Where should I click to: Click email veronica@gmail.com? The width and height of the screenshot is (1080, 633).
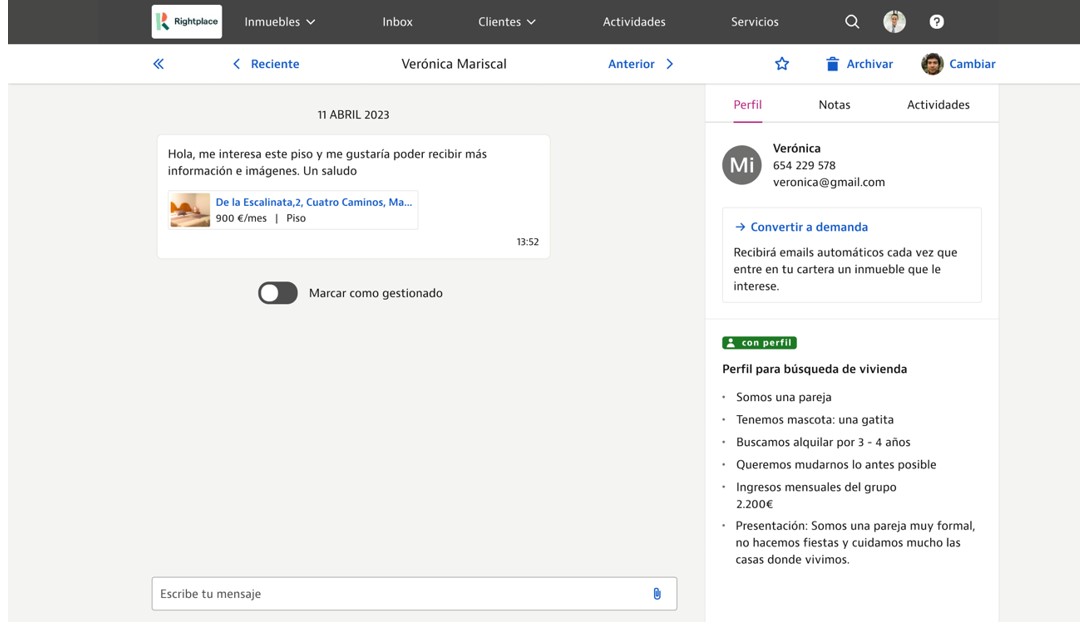click(829, 182)
